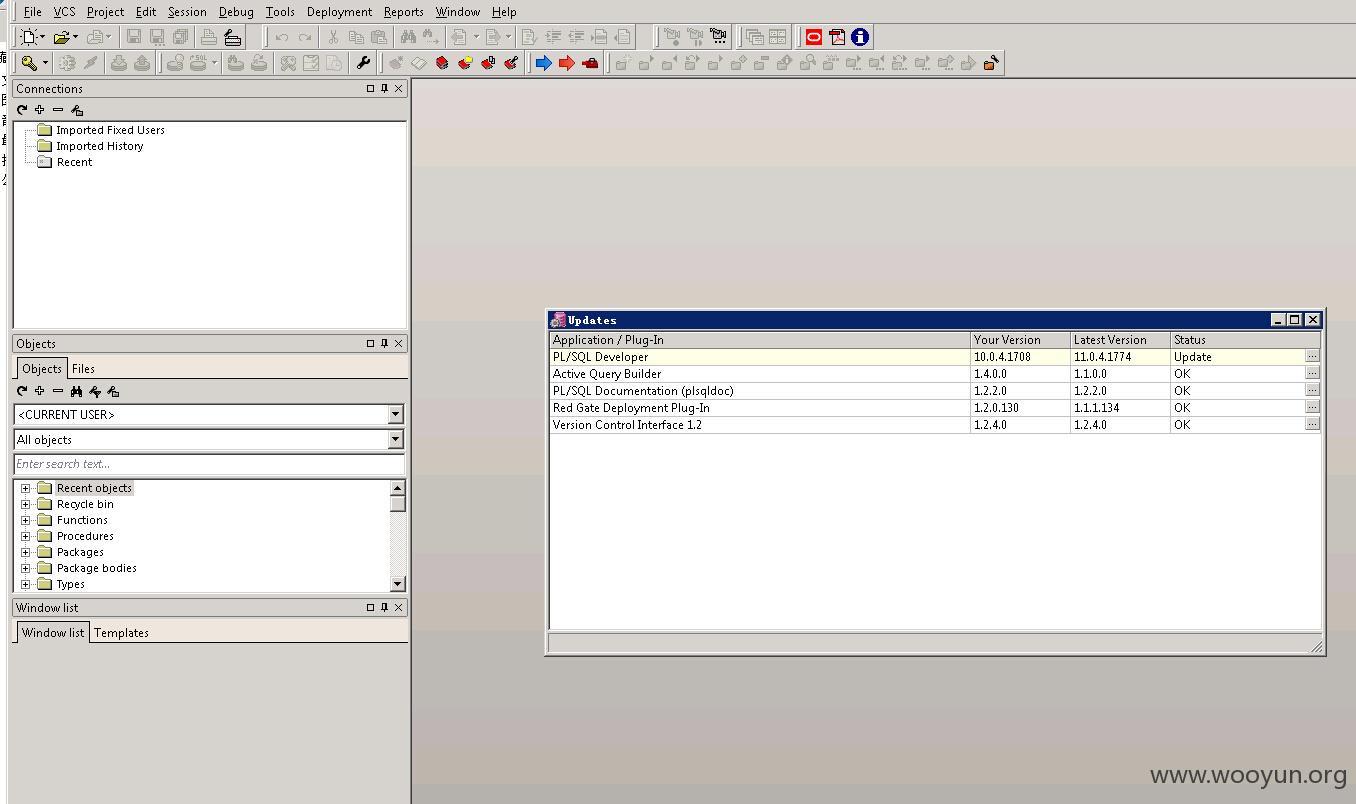
Task: Click the ellipsis button in PL/SQL Developer row
Action: (1312, 356)
